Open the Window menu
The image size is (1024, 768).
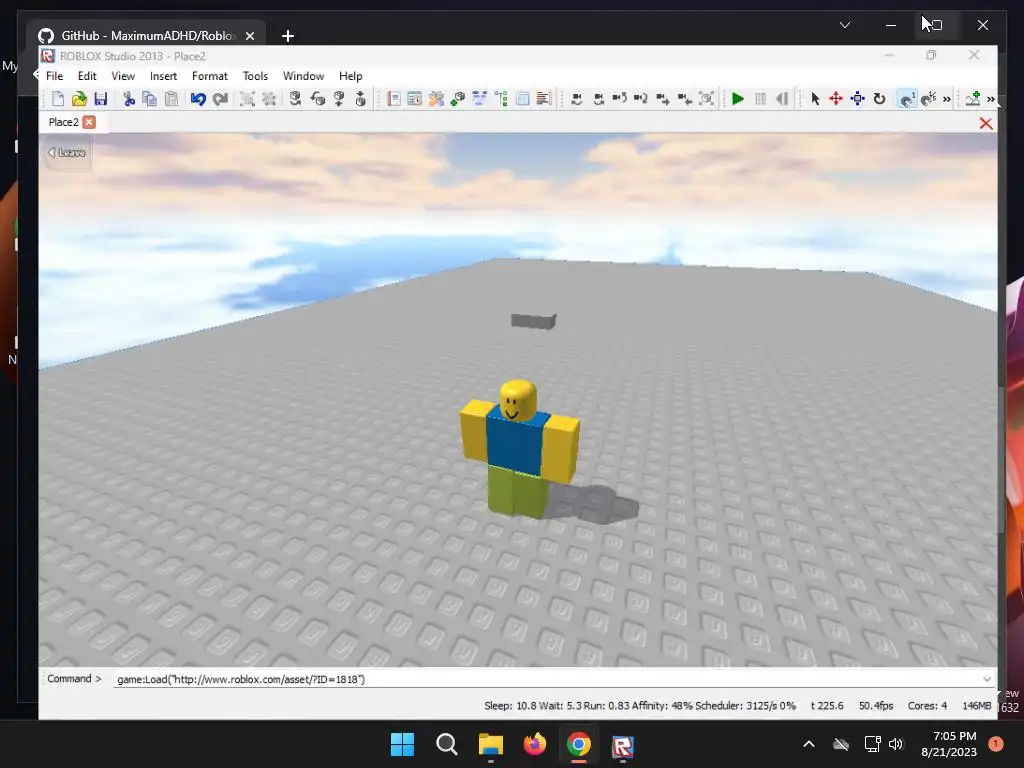[x=303, y=76]
